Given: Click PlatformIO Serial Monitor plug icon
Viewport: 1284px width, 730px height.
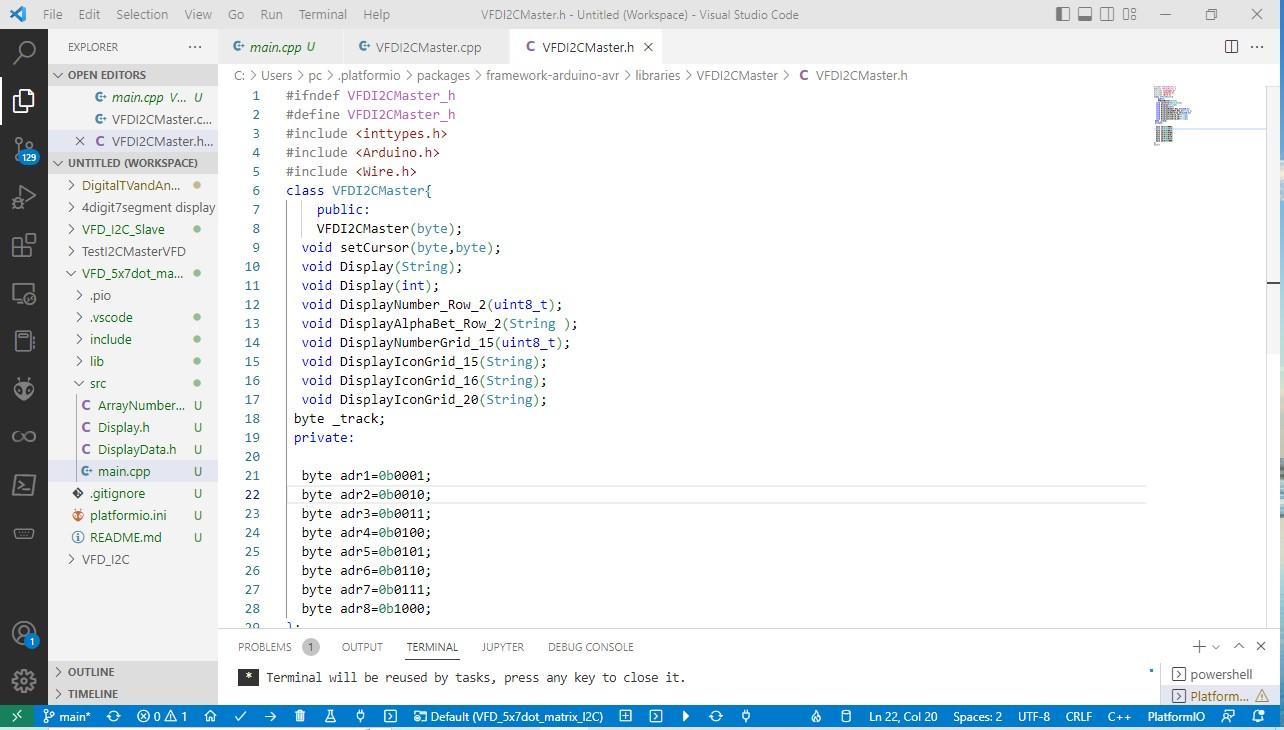Looking at the screenshot, I should 360,716.
